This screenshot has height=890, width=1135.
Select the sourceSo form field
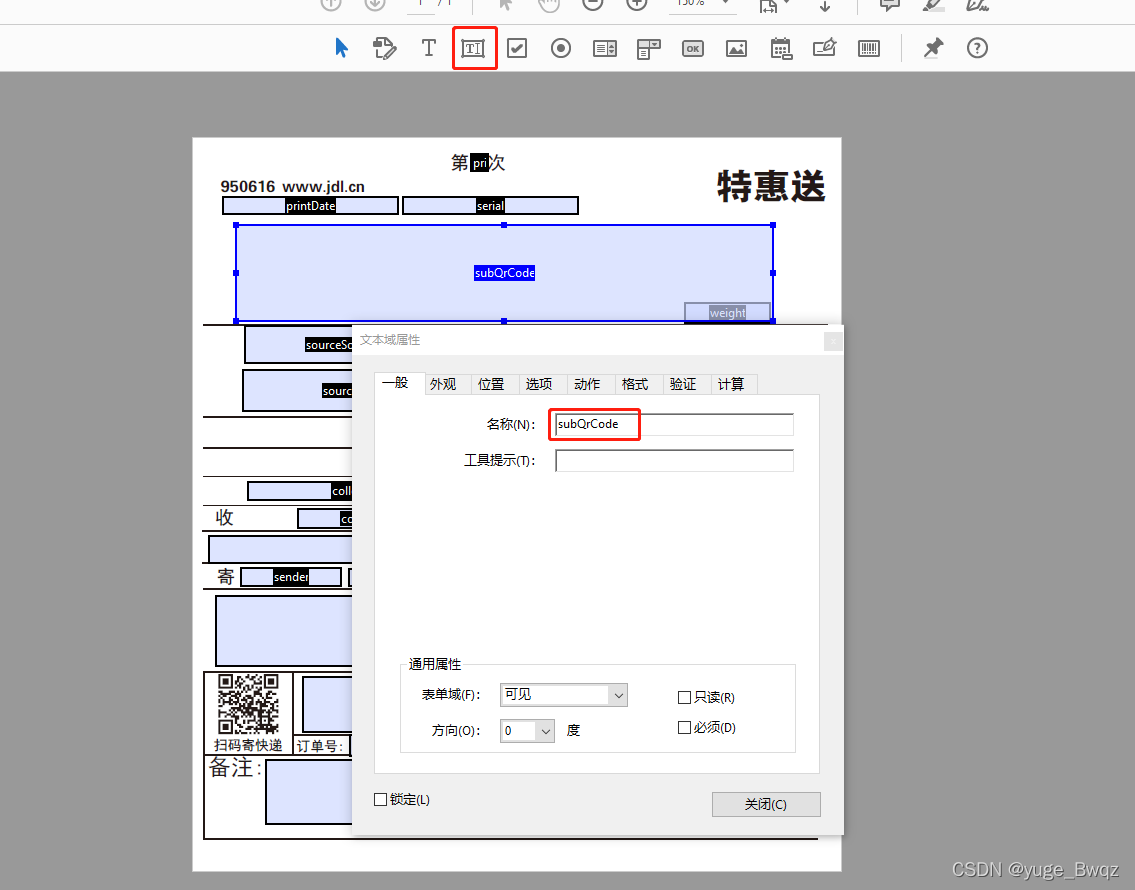click(298, 344)
